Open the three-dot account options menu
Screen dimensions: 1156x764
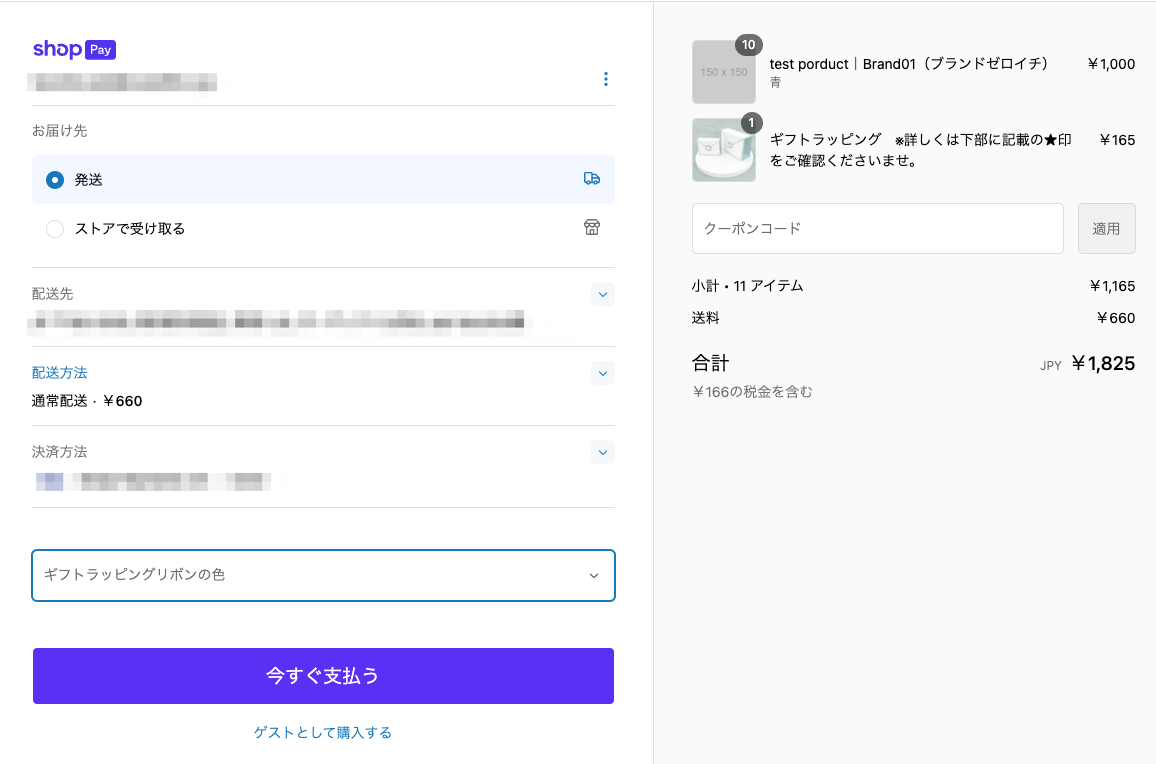click(x=605, y=79)
